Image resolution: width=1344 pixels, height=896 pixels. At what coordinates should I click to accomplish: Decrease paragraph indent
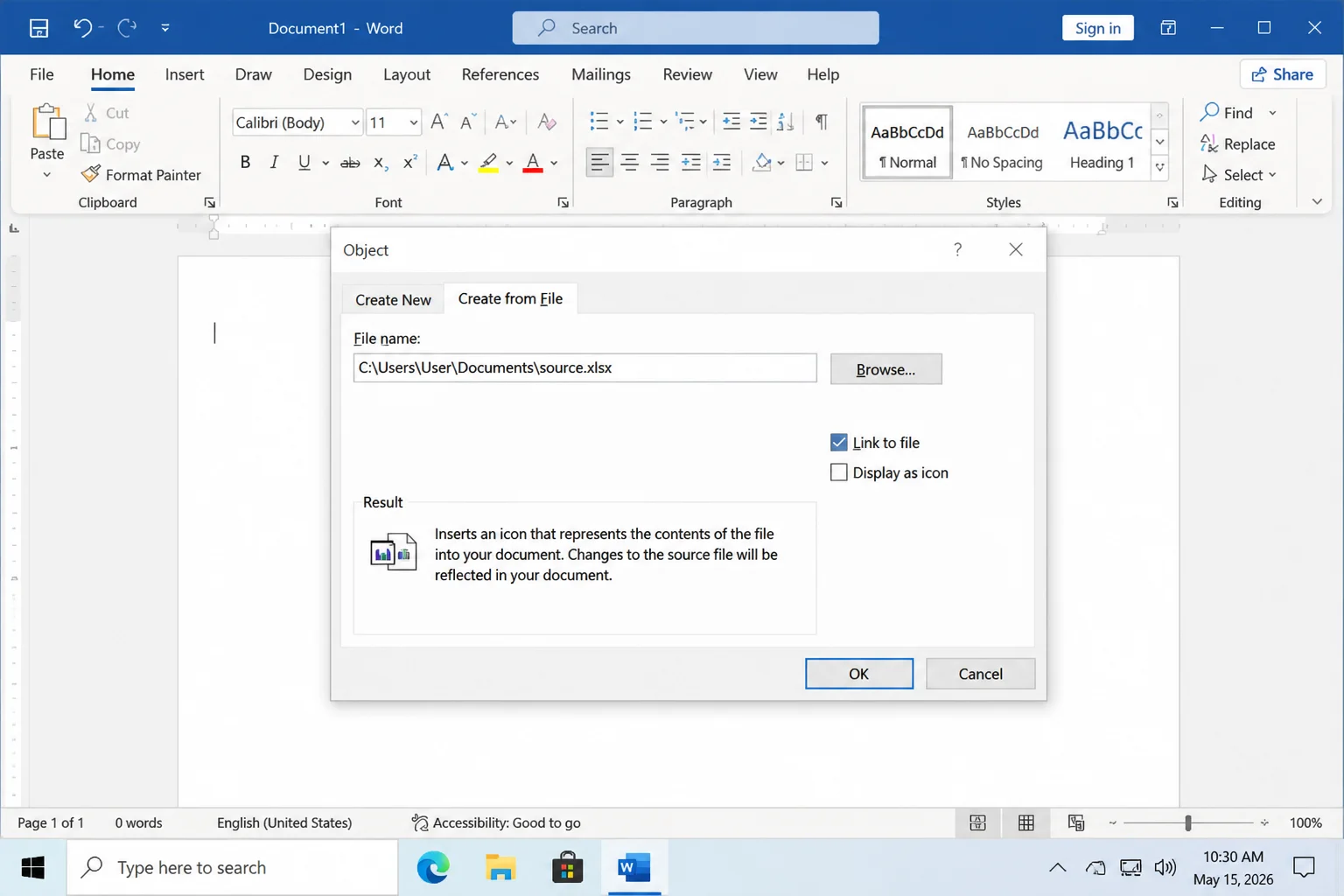(x=731, y=122)
